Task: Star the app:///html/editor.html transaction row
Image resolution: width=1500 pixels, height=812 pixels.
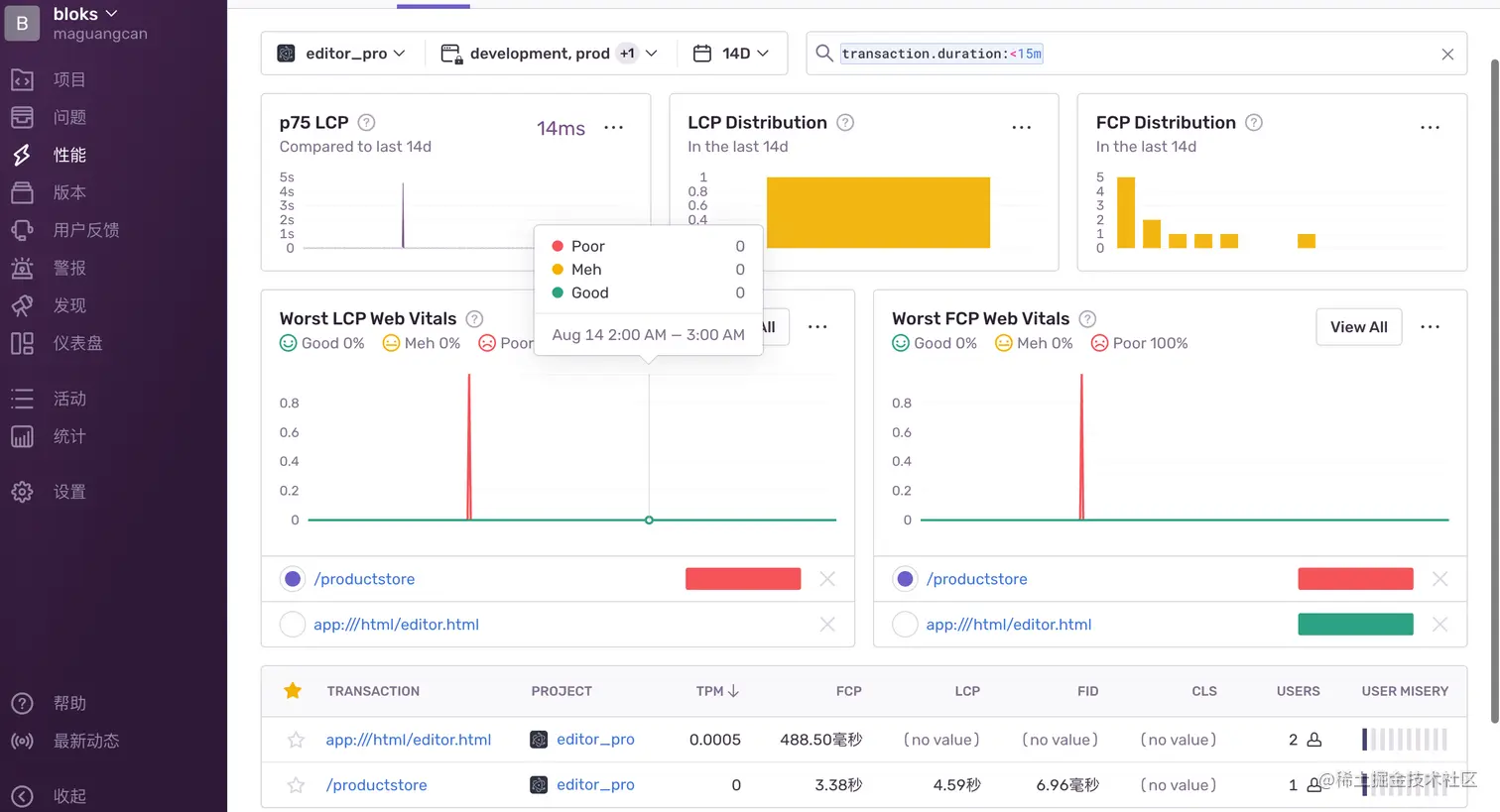Action: pos(296,740)
